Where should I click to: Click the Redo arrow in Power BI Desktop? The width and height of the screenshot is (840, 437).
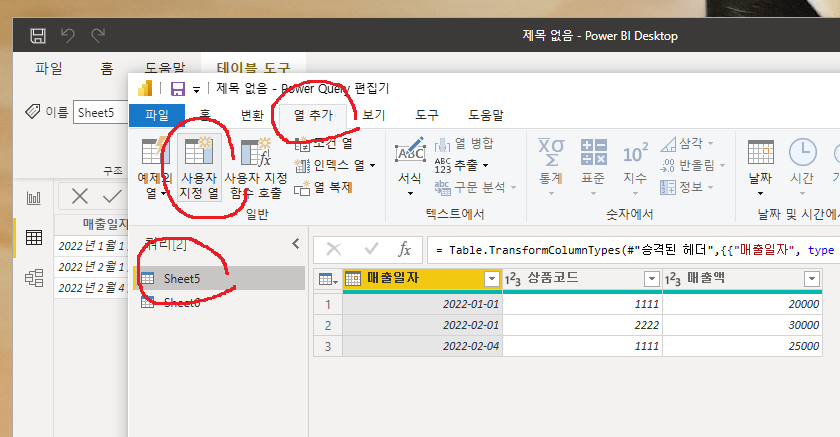point(98,36)
